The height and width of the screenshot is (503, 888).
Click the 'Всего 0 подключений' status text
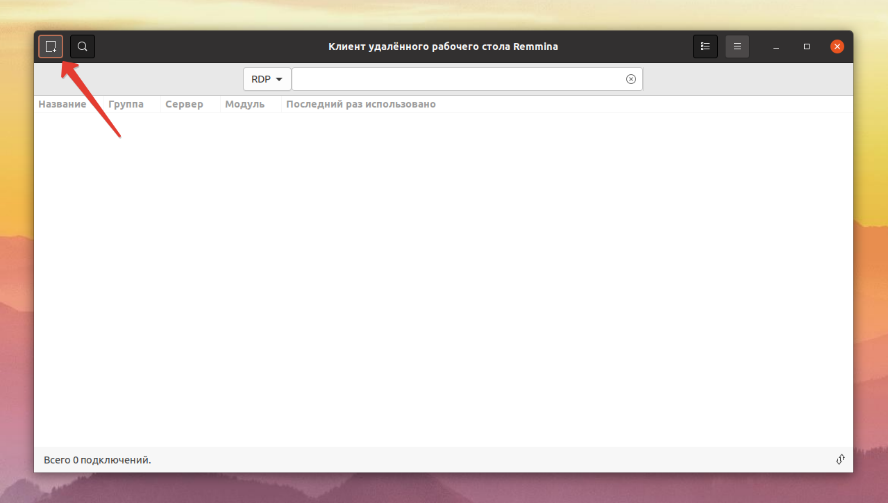[x=97, y=460]
